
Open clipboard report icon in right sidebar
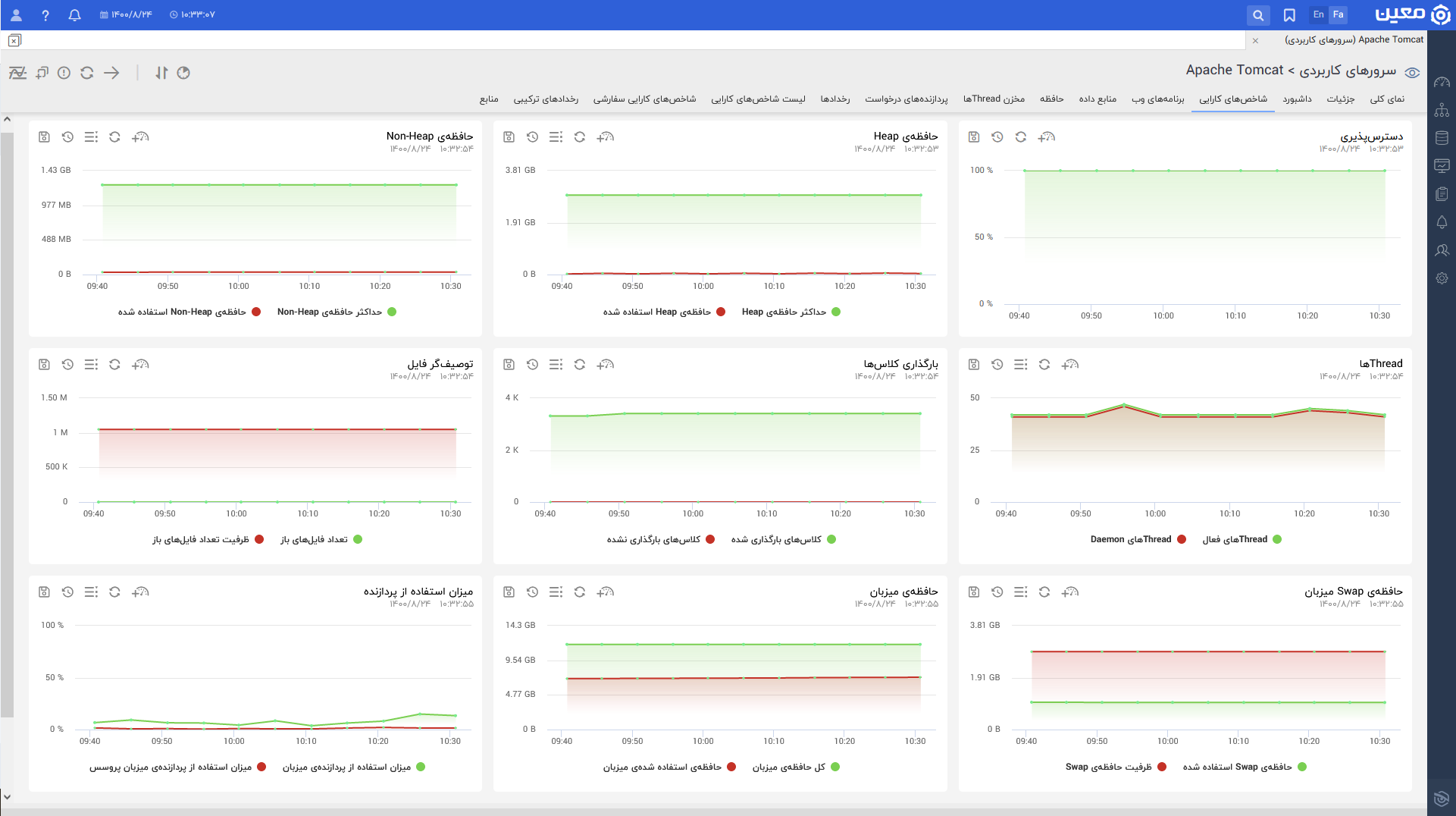coord(1442,194)
